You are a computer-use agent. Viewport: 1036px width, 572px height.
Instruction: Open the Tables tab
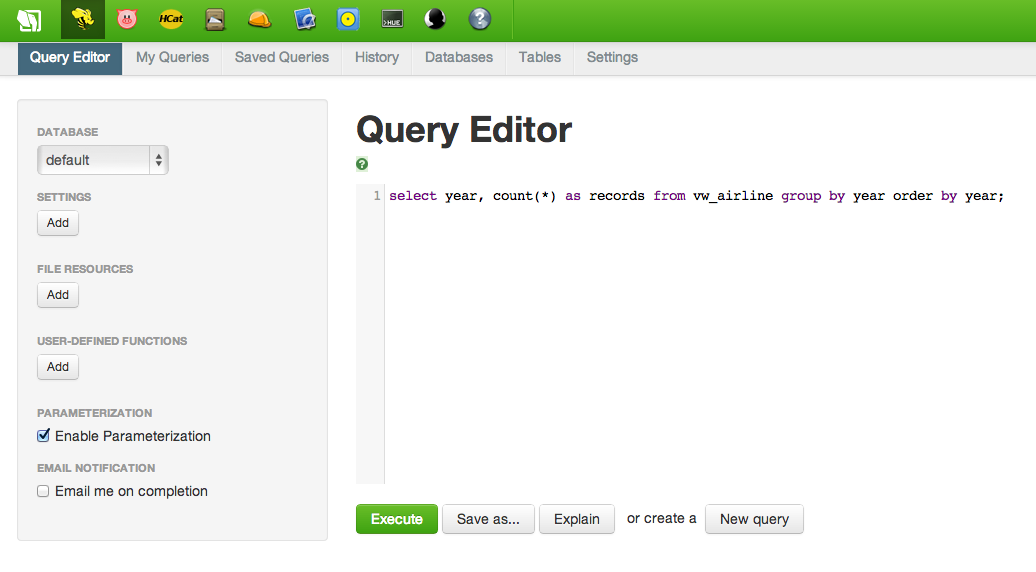[x=539, y=58]
